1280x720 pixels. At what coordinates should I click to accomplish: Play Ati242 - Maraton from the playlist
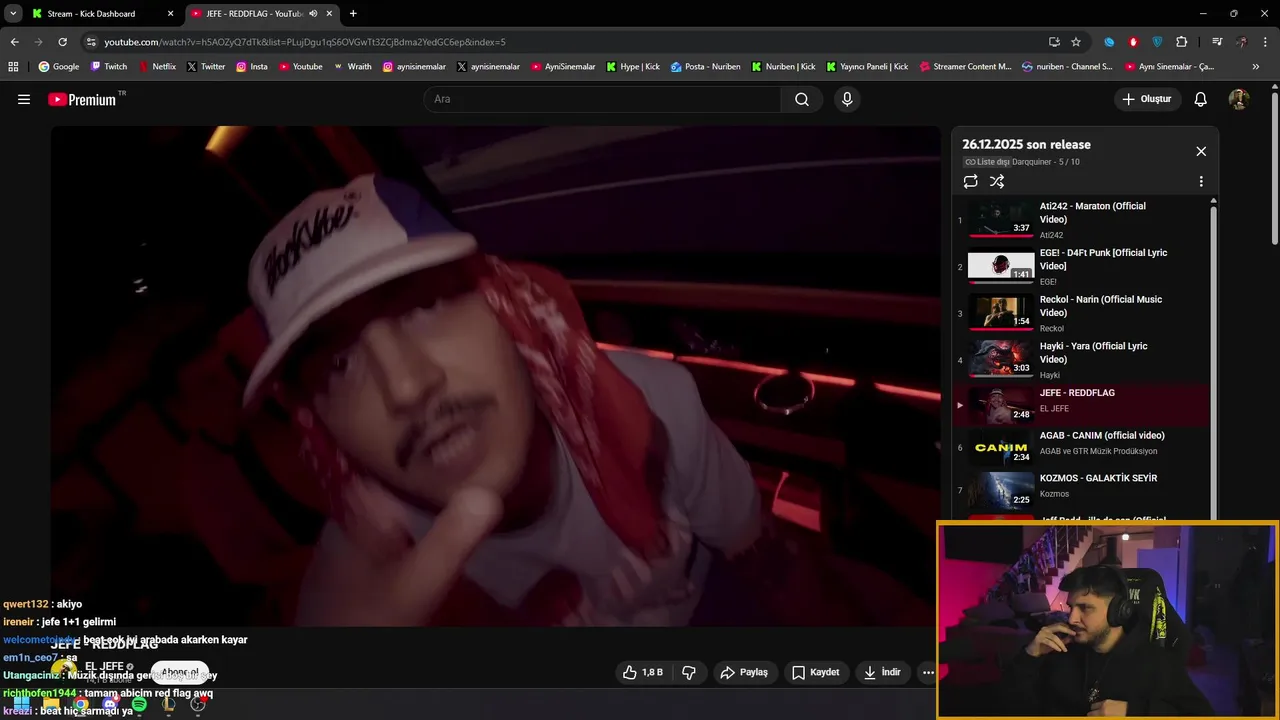point(1081,220)
